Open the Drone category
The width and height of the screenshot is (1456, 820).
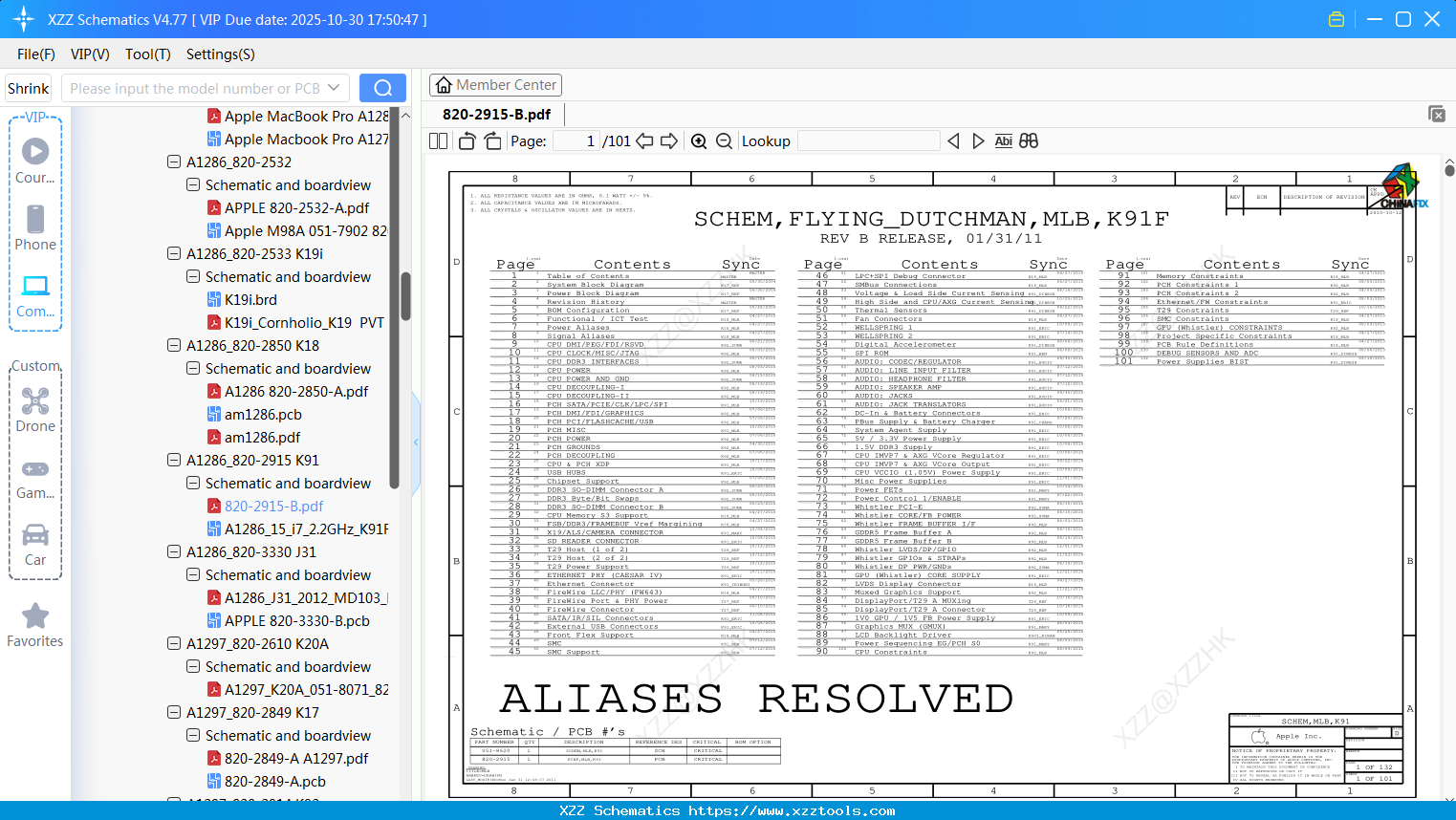coord(35,409)
